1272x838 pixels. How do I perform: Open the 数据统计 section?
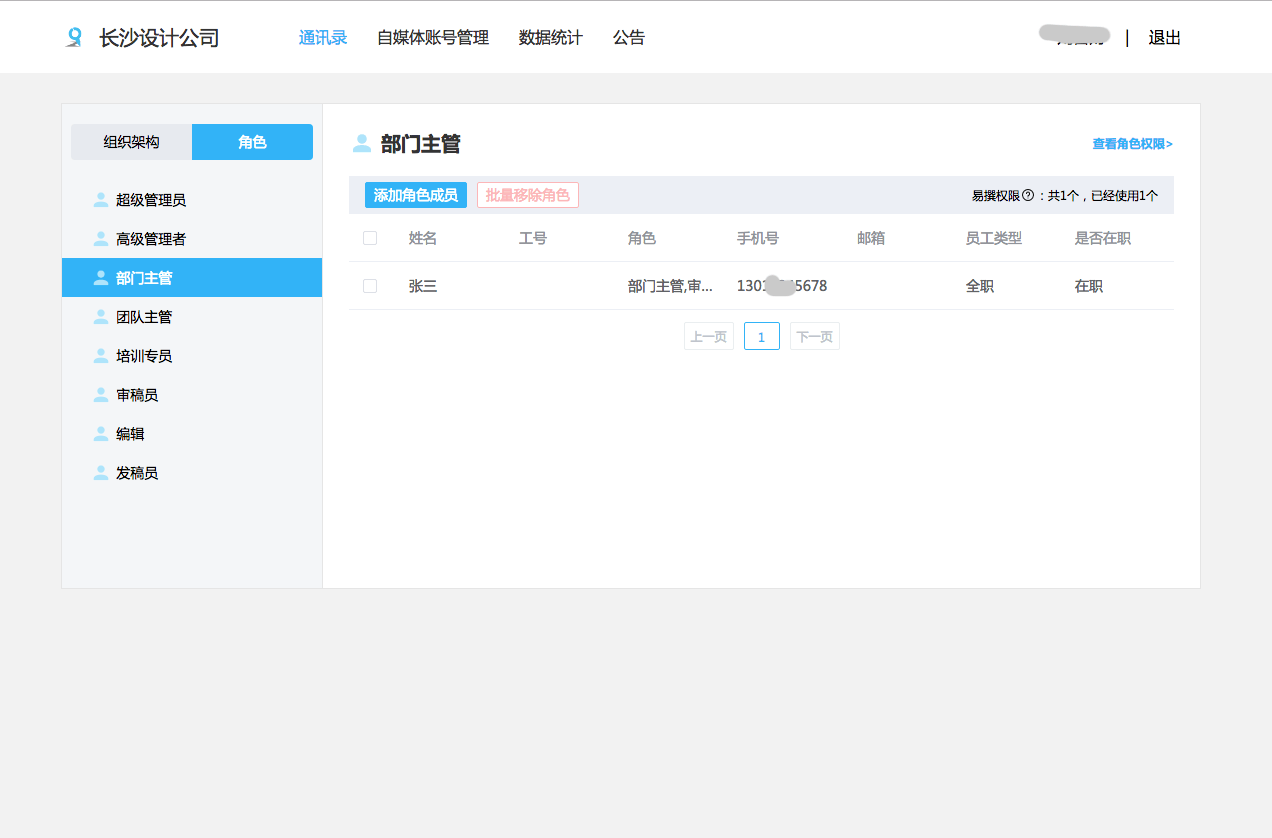[x=550, y=37]
